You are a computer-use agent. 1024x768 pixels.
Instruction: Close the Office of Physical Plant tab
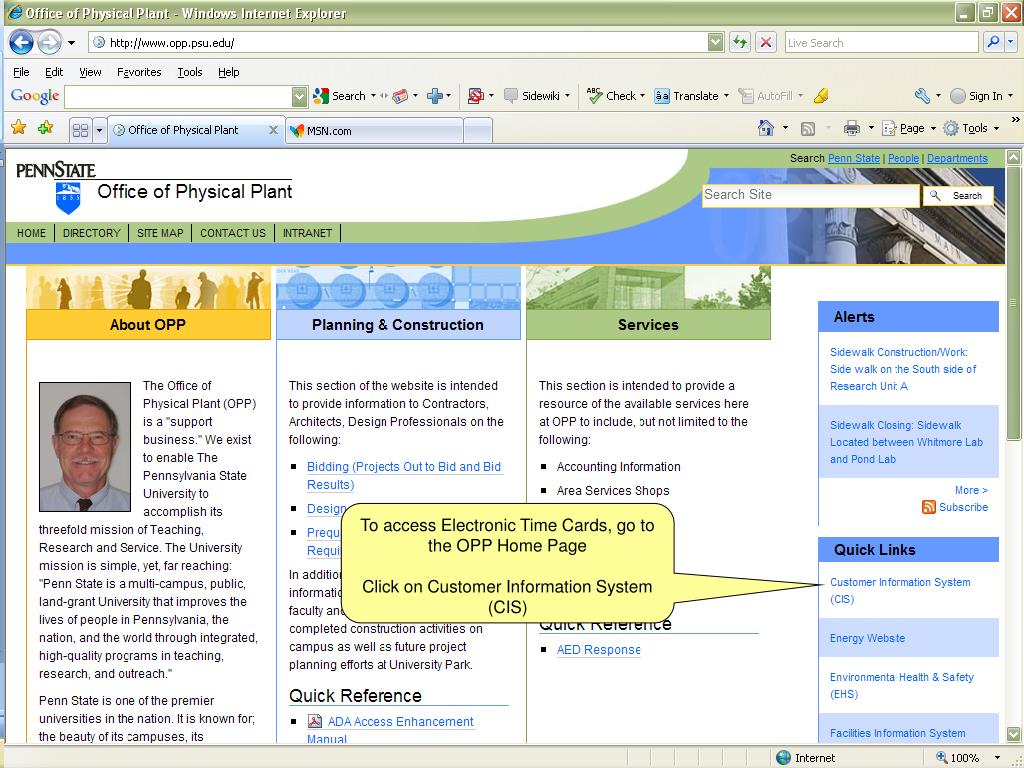point(273,130)
